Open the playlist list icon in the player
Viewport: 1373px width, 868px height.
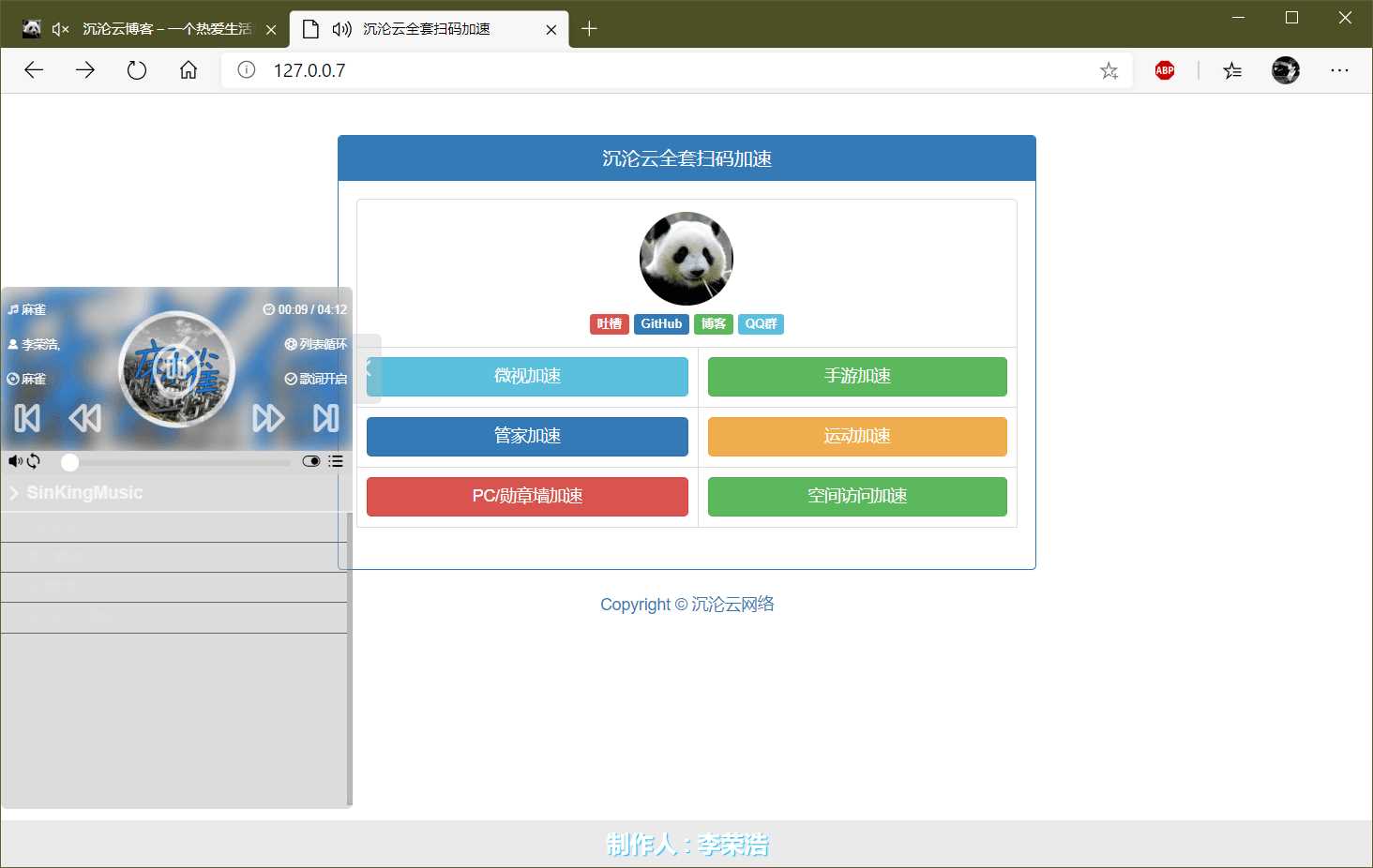tap(336, 460)
